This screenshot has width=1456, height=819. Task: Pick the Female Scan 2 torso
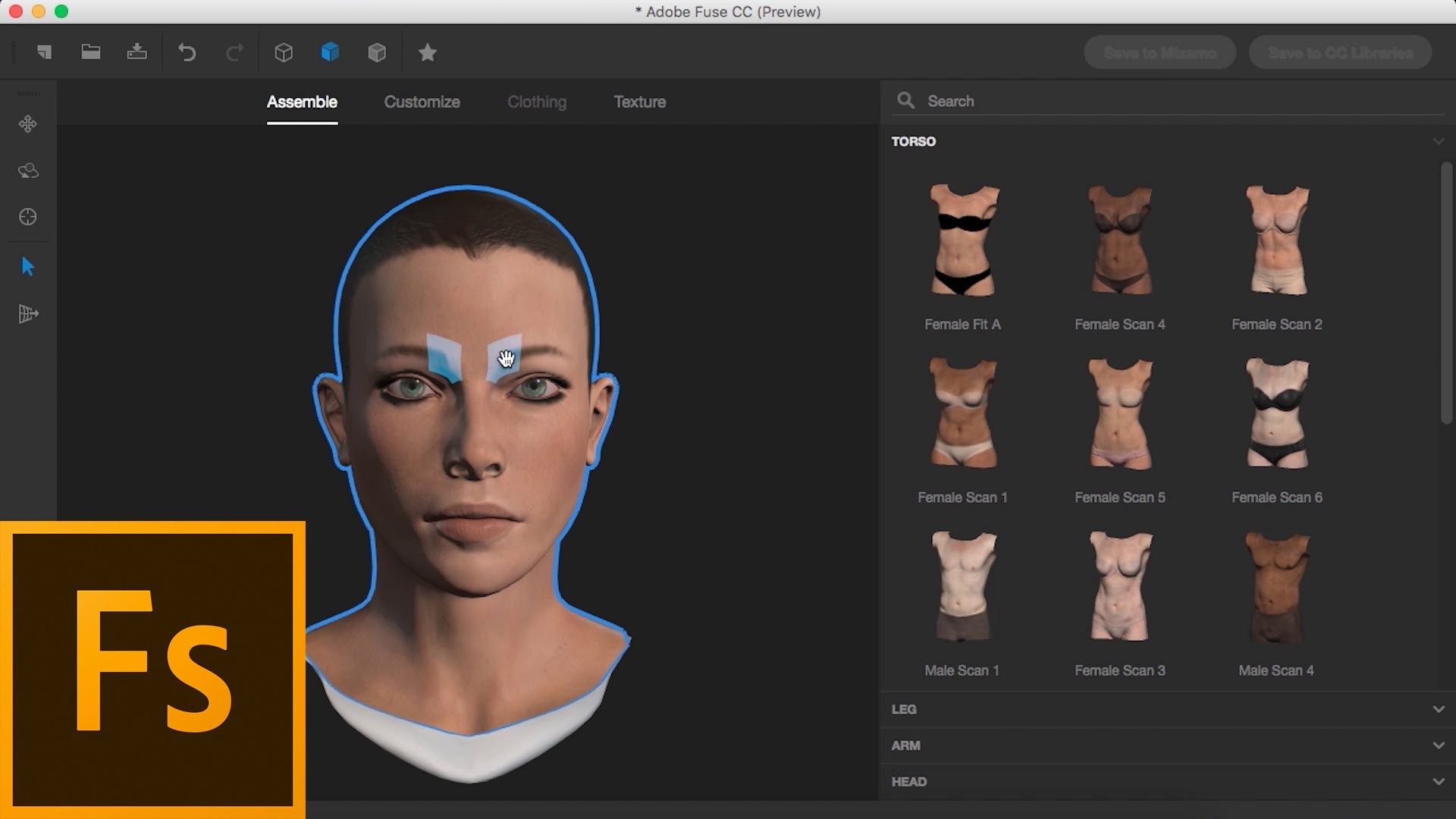tap(1277, 258)
